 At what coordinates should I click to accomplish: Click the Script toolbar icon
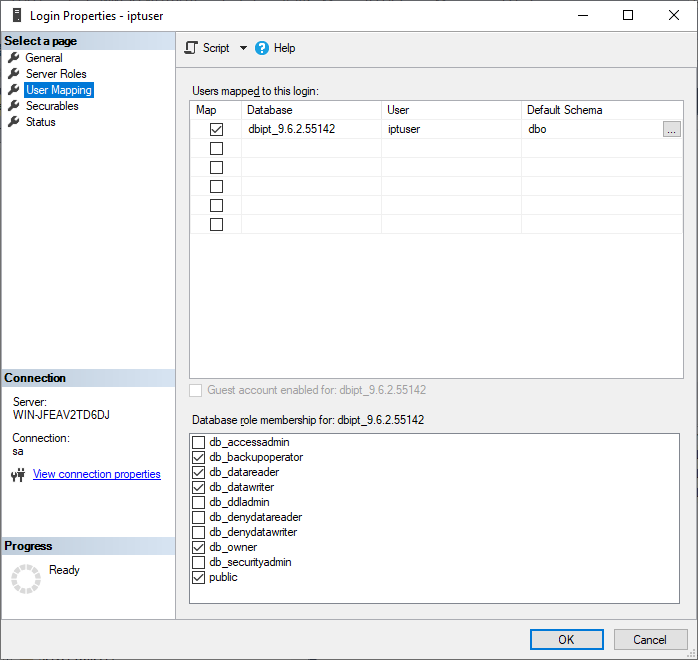pos(191,48)
